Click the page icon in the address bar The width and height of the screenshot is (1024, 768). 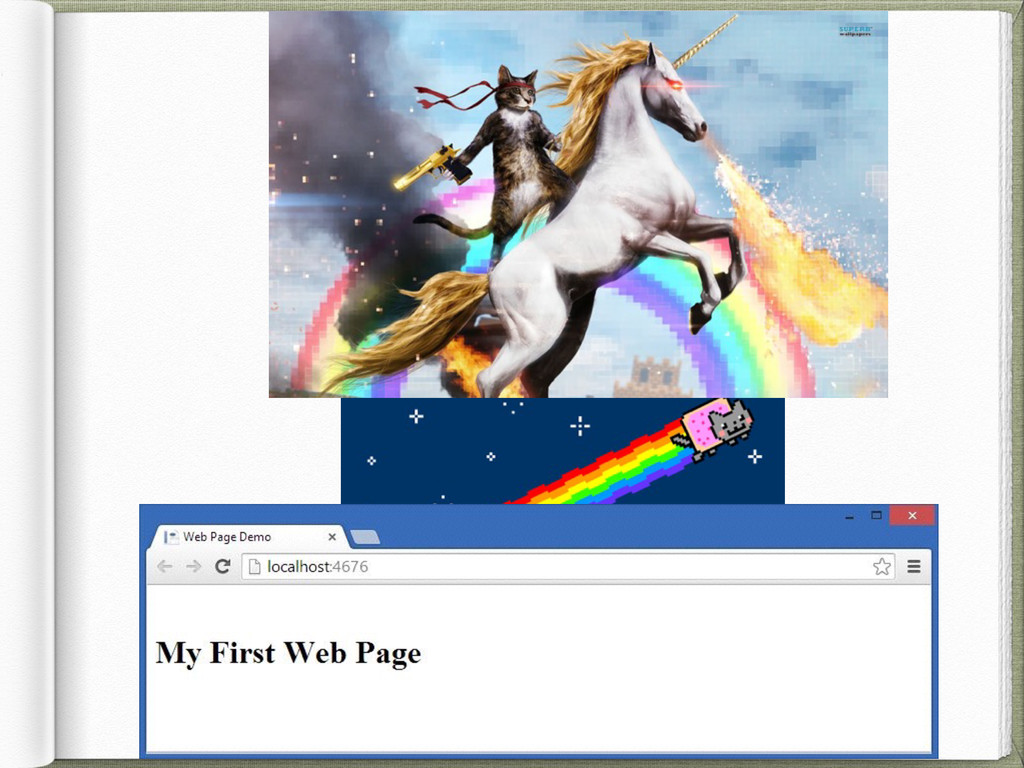pyautogui.click(x=255, y=566)
